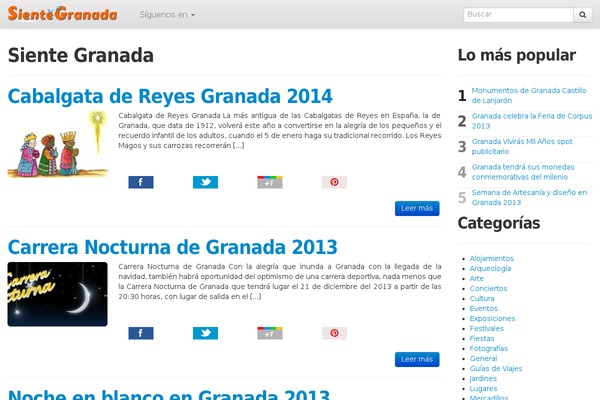Viewport: 600px width, 400px height.
Task: Click the Carrera Nocturna moon thumbnail
Action: click(57, 294)
